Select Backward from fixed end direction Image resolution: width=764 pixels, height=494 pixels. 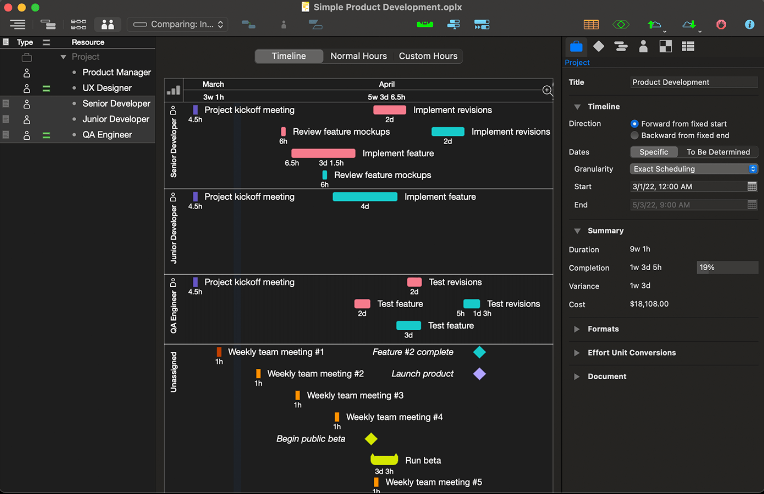click(x=635, y=135)
